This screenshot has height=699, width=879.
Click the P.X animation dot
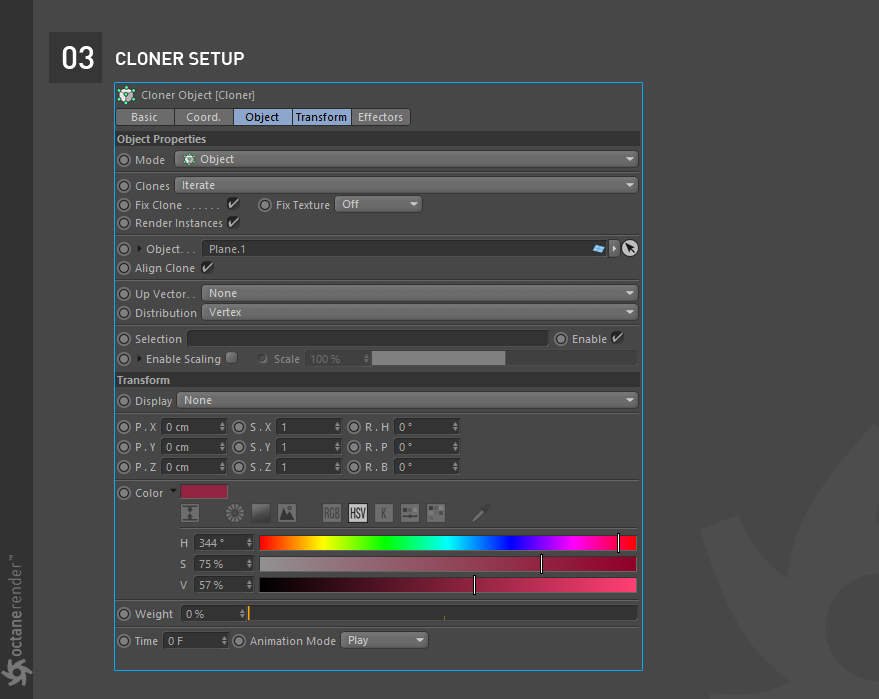coord(124,427)
